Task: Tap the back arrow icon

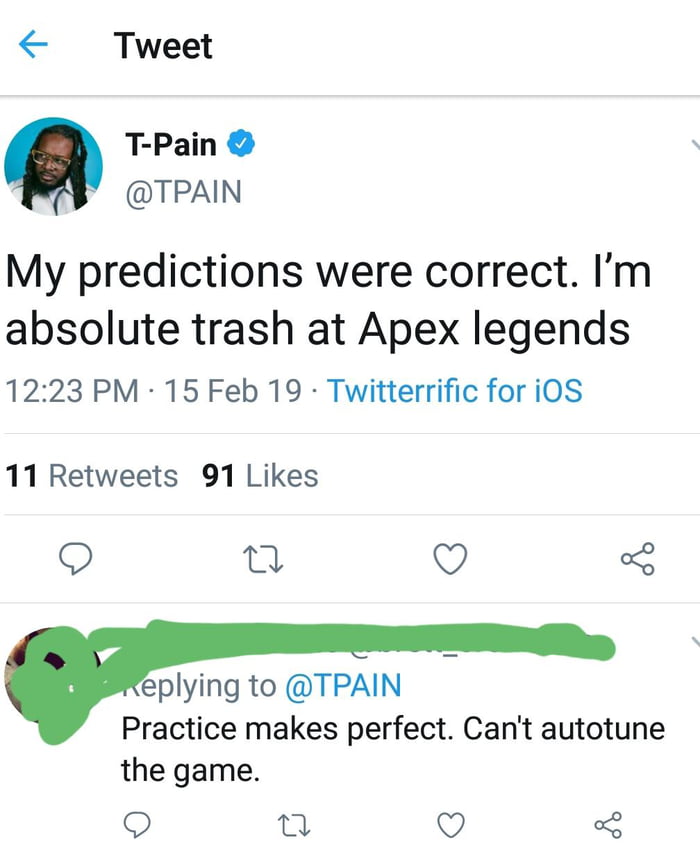Action: tap(33, 45)
